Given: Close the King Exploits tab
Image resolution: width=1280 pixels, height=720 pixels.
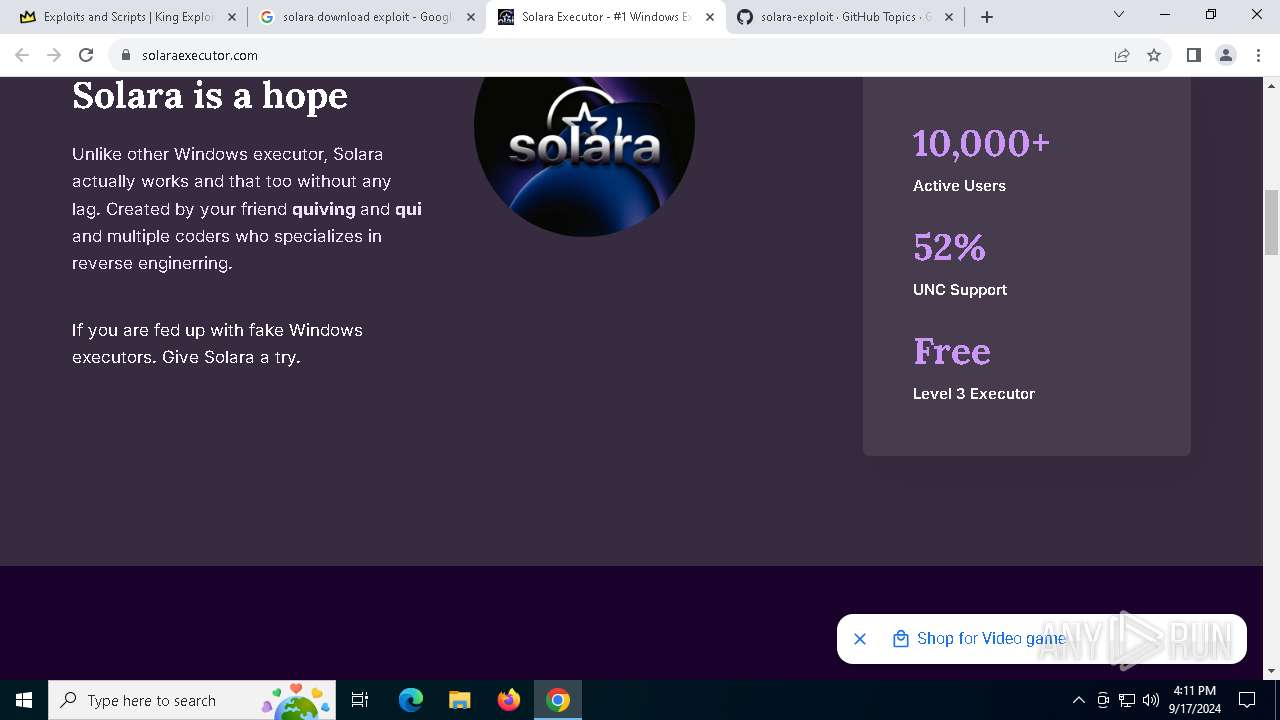Looking at the screenshot, I should 232,17.
